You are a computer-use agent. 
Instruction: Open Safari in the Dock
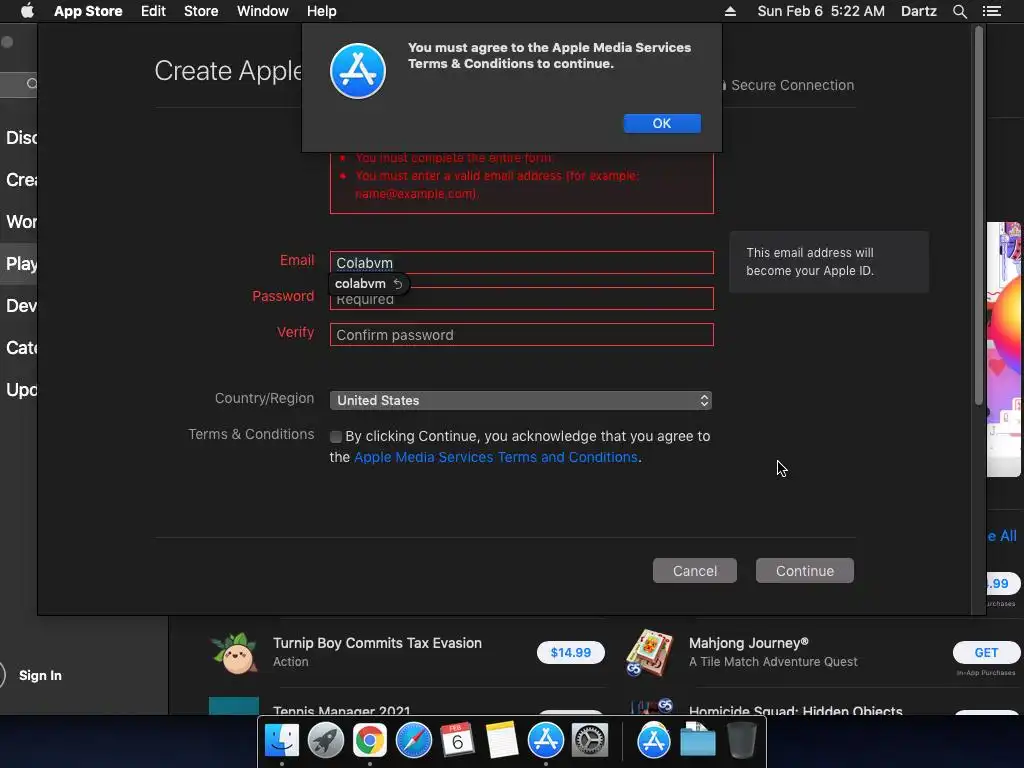pyautogui.click(x=413, y=741)
